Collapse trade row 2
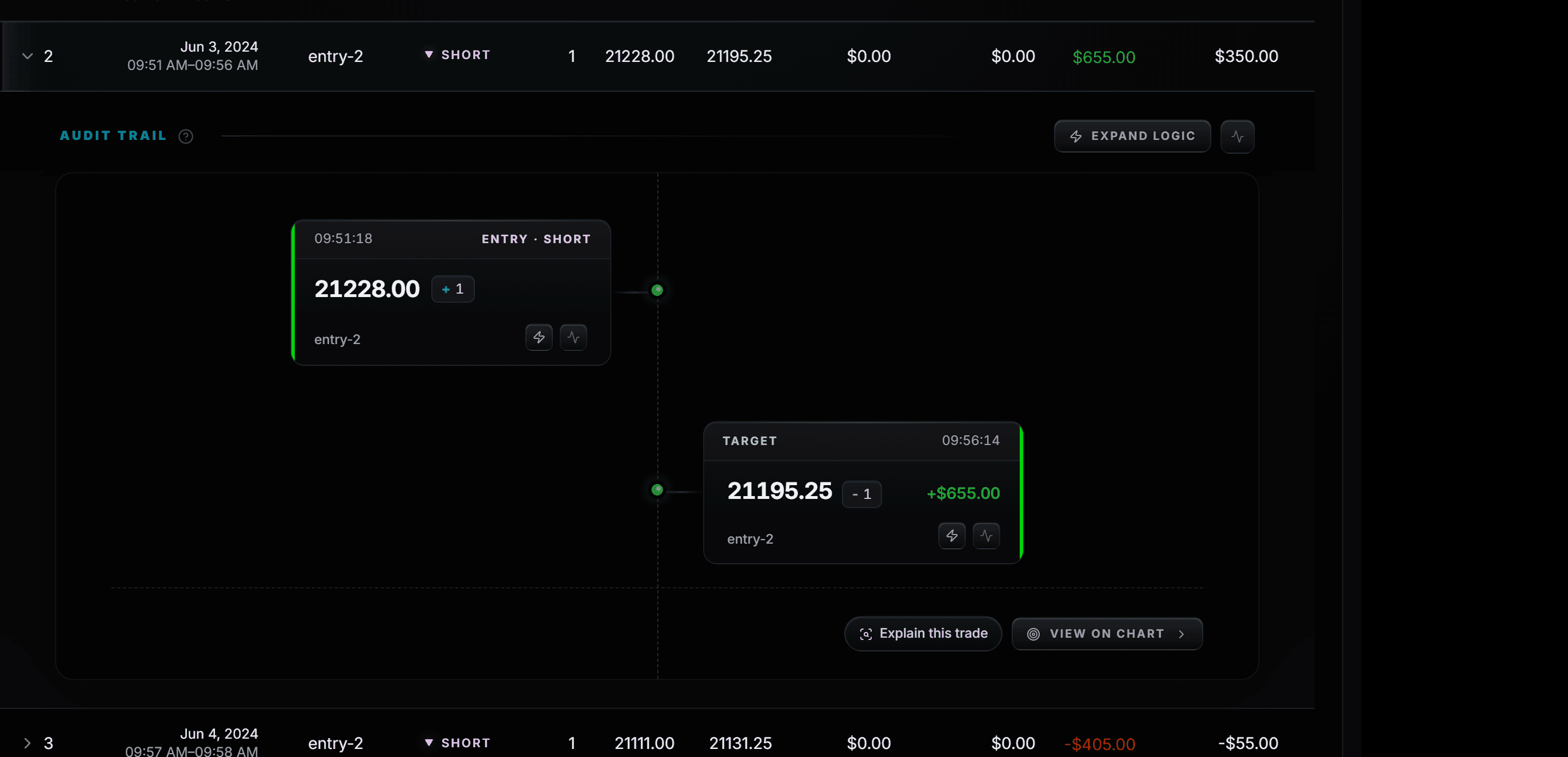Image resolution: width=1568 pixels, height=757 pixels. (28, 56)
